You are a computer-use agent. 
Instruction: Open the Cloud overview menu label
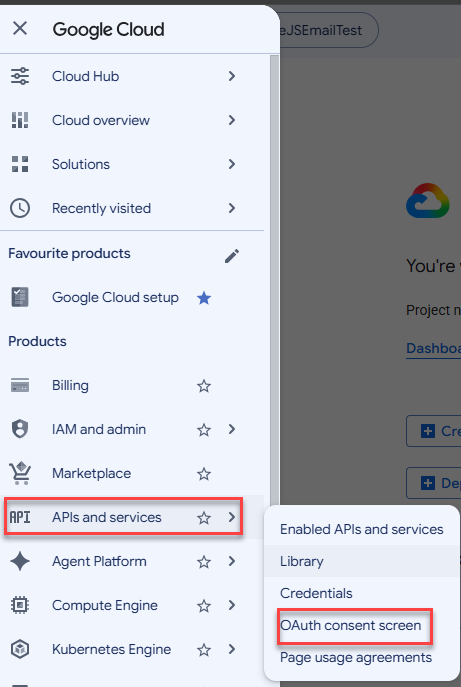tap(101, 120)
